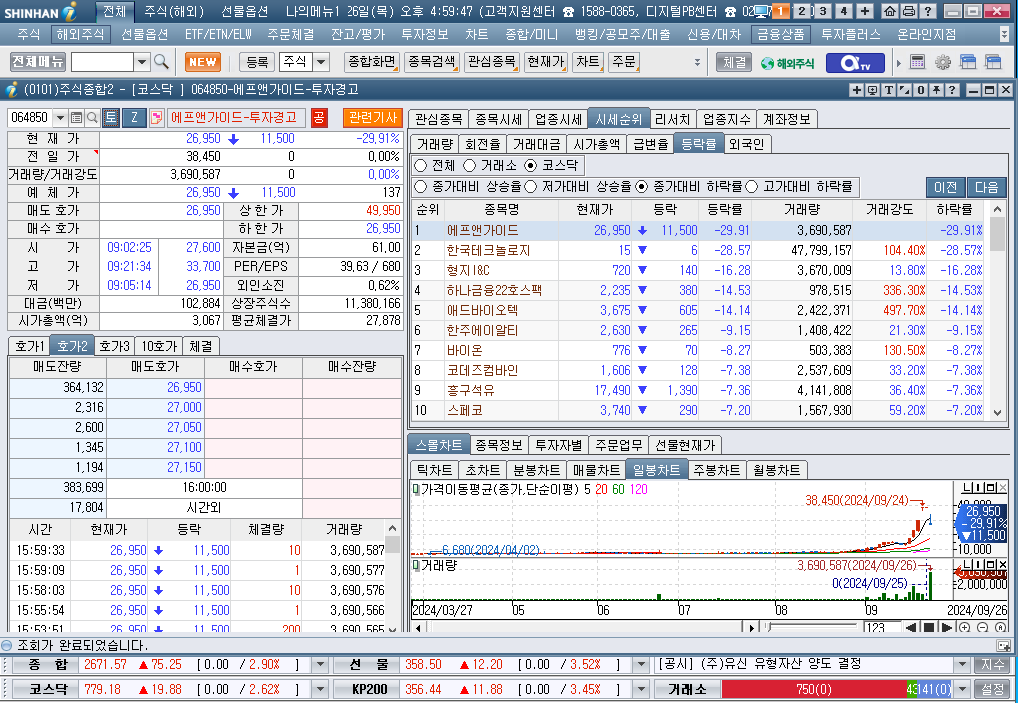Expand the 주식 type dropdown in toolbar
The image size is (1018, 703).
coord(321,62)
